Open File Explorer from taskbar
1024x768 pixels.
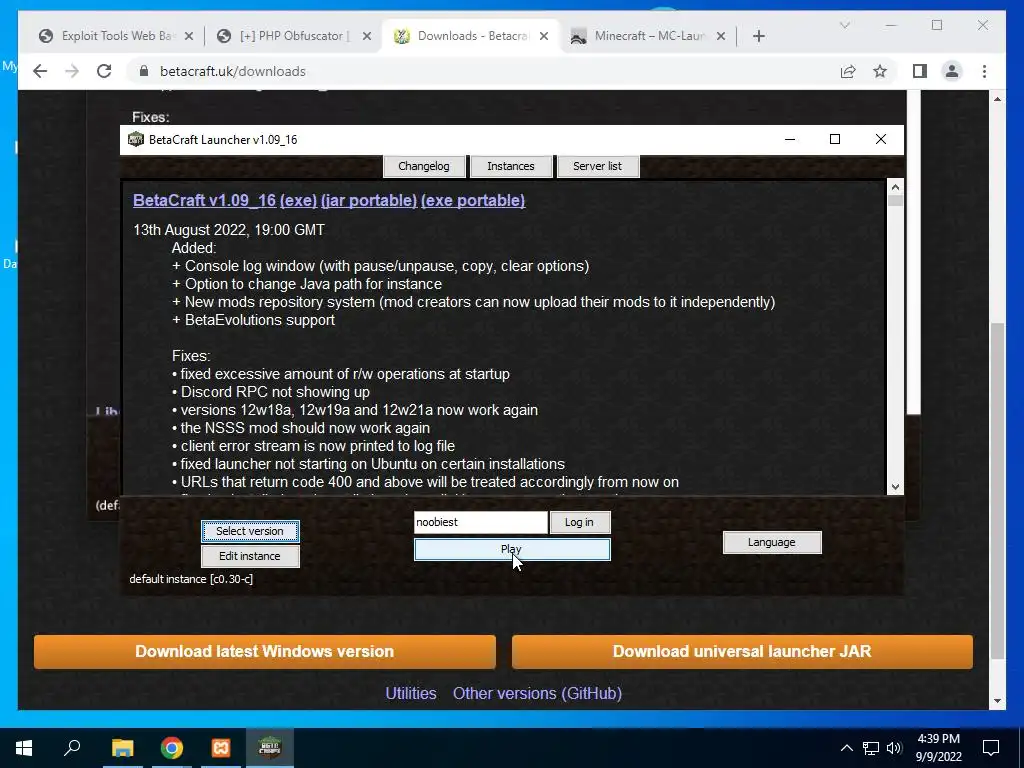[122, 748]
